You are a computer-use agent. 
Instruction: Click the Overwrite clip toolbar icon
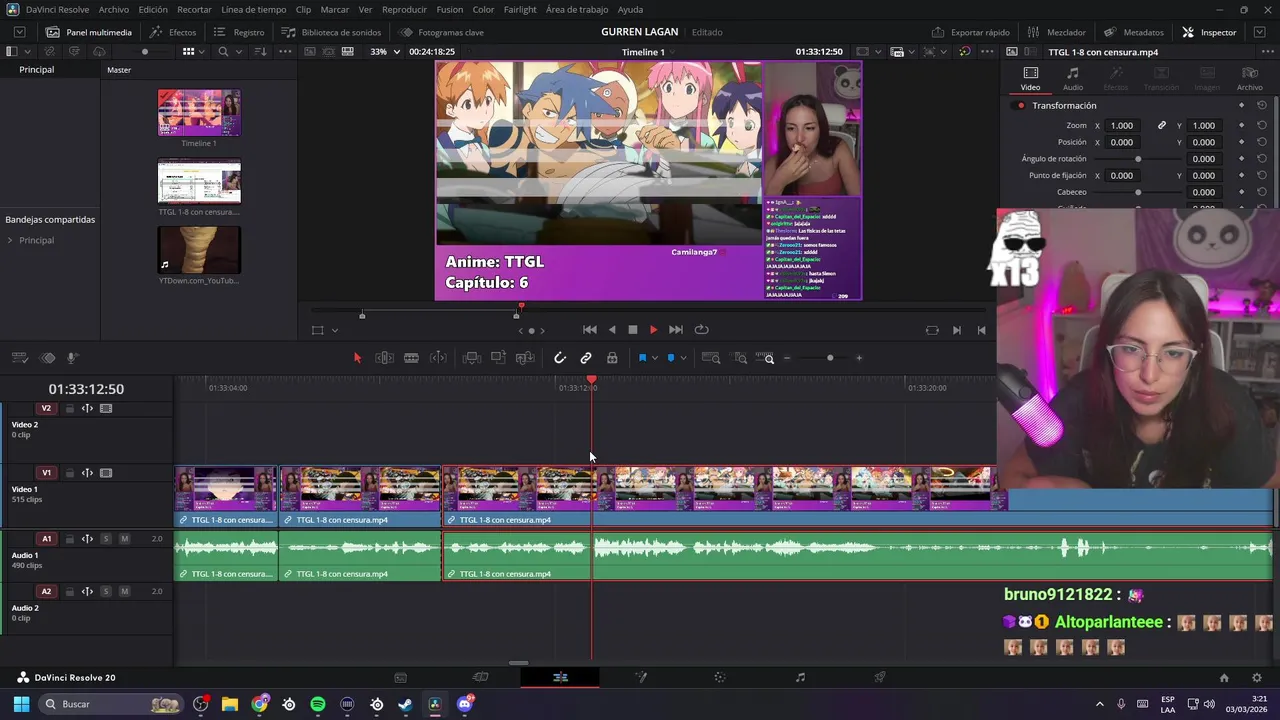click(498, 358)
